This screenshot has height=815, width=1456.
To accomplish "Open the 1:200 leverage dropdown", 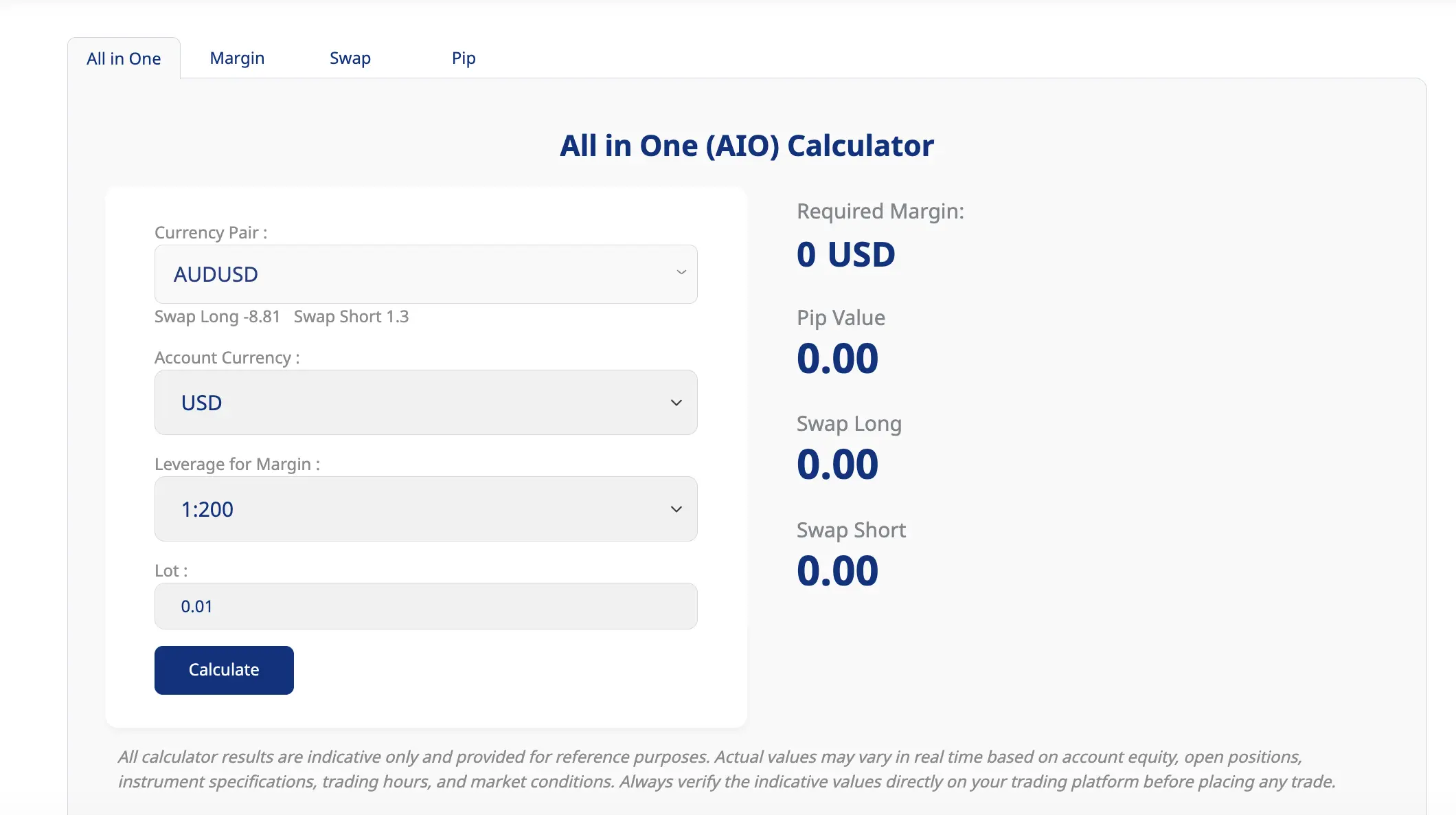I will (426, 509).
